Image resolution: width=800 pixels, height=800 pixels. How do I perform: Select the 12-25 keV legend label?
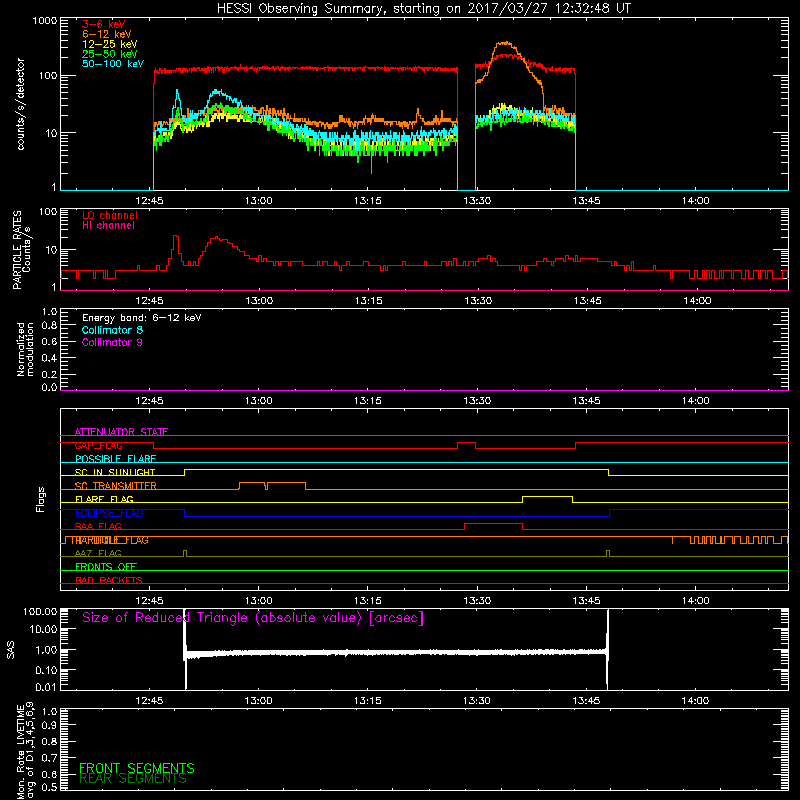pyautogui.click(x=110, y=44)
